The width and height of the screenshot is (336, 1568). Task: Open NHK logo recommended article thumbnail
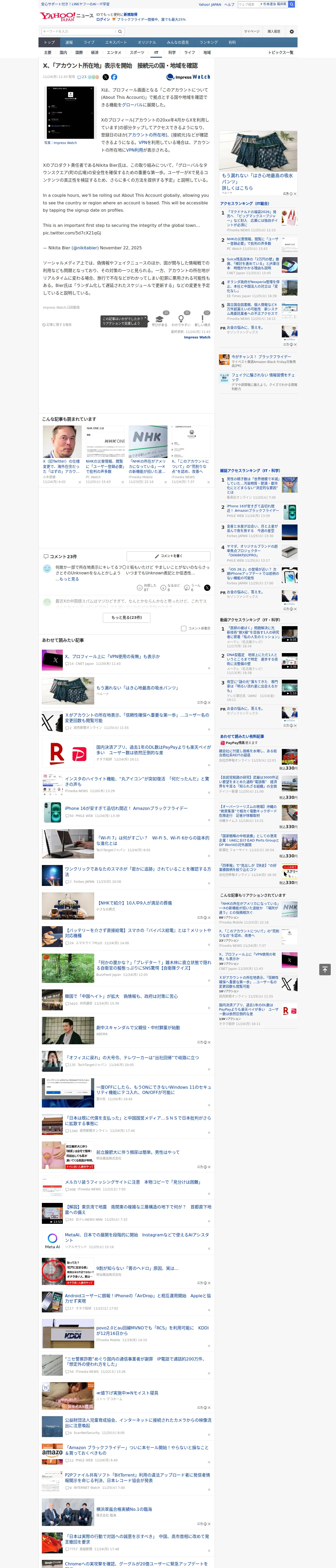tap(148, 442)
